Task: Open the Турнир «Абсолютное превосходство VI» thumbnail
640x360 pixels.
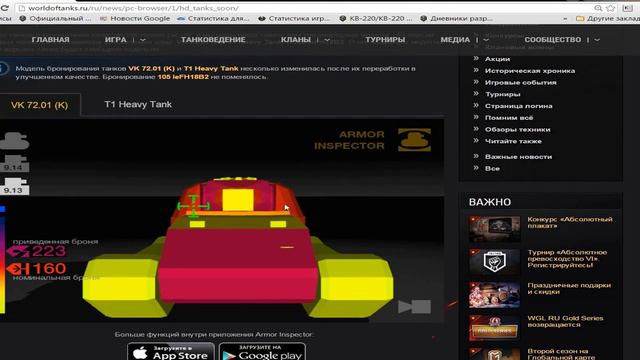Action: click(x=494, y=262)
